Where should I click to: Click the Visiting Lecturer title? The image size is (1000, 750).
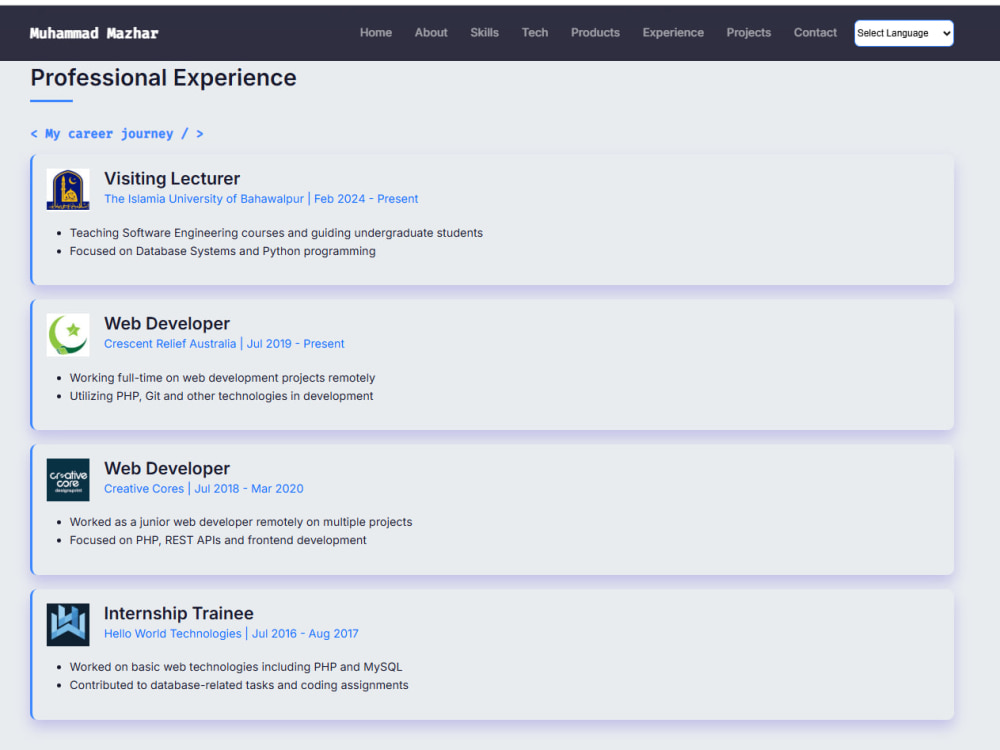tap(172, 179)
